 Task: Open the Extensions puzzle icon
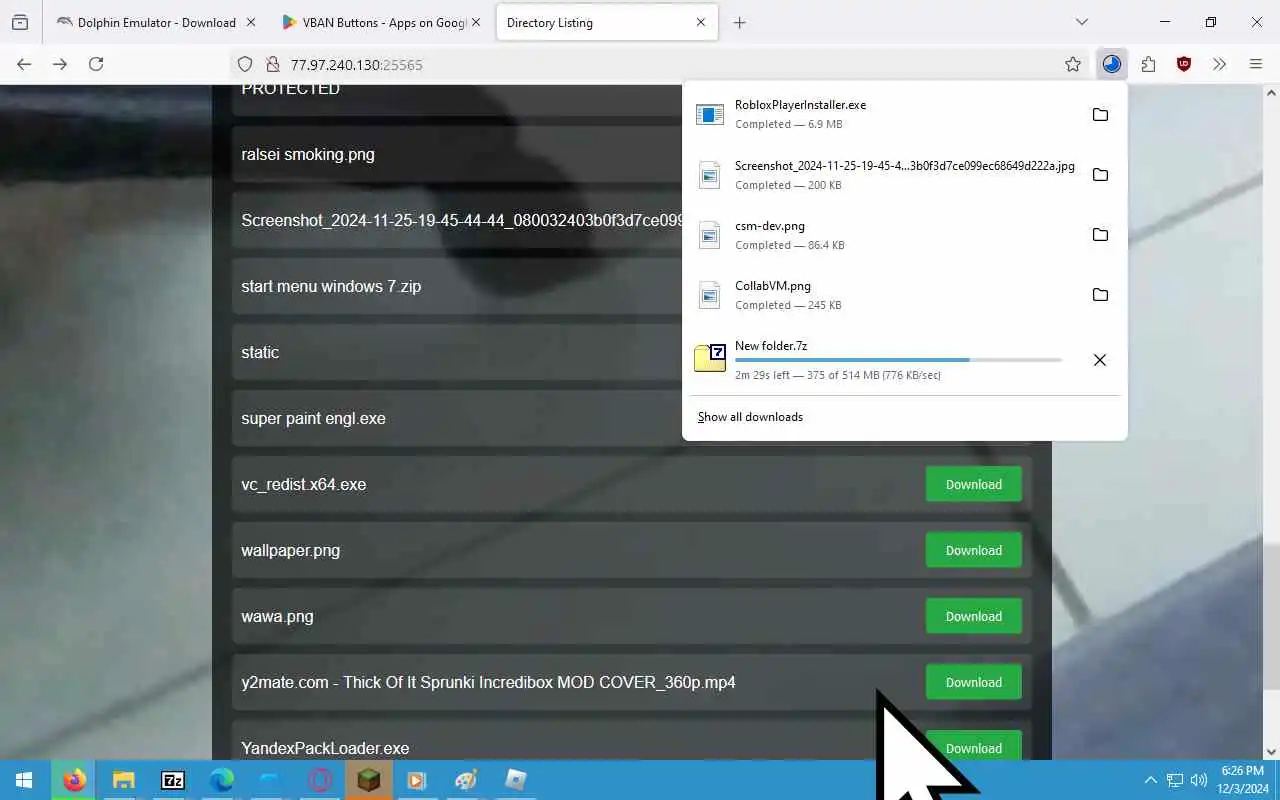pos(1148,64)
